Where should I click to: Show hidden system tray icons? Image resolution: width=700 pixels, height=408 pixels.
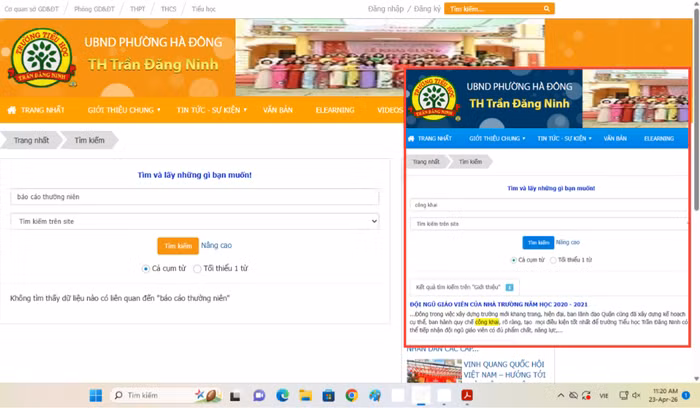(x=561, y=396)
